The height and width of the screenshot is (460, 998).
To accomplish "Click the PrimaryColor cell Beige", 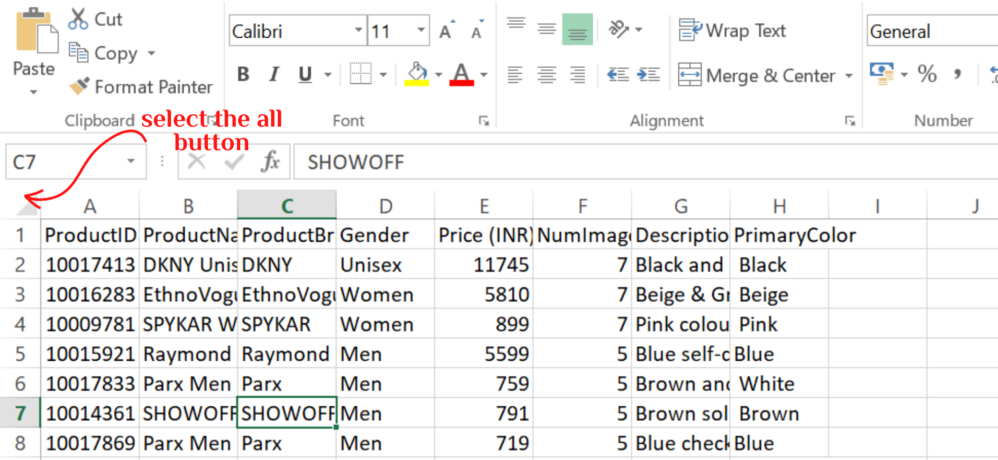I will pos(780,295).
